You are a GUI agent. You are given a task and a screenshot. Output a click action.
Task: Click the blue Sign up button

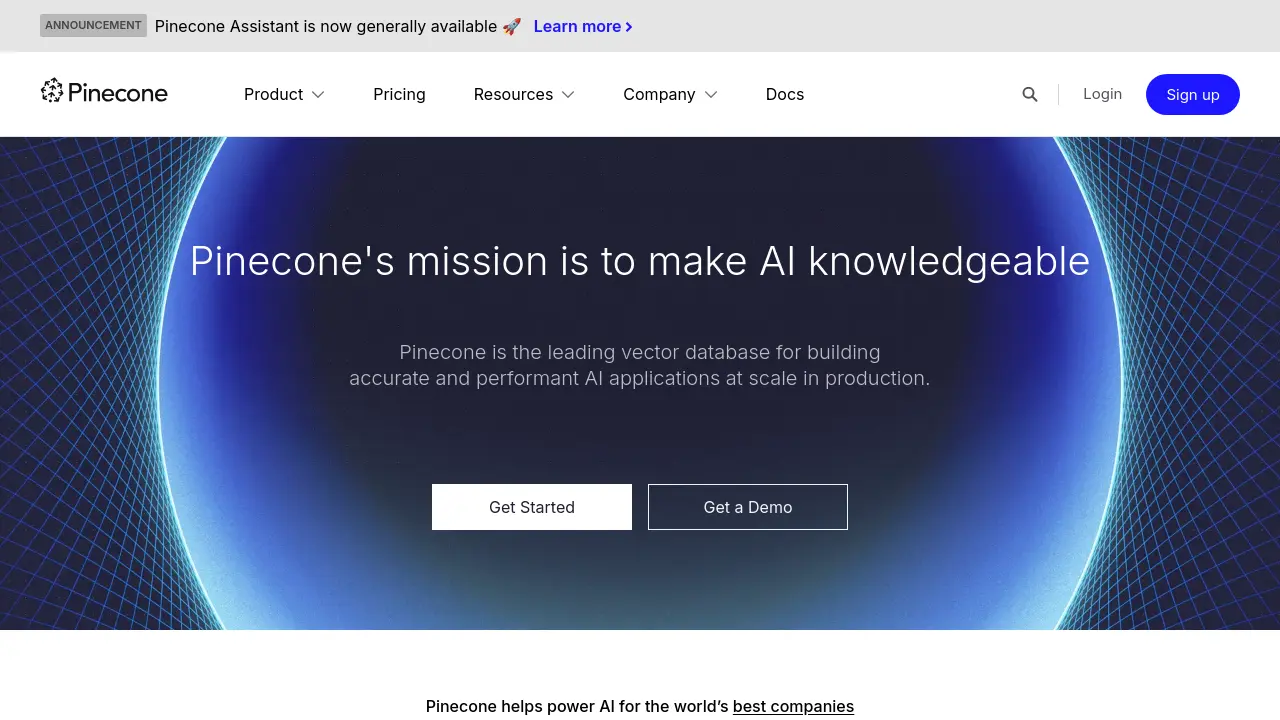pos(1193,94)
